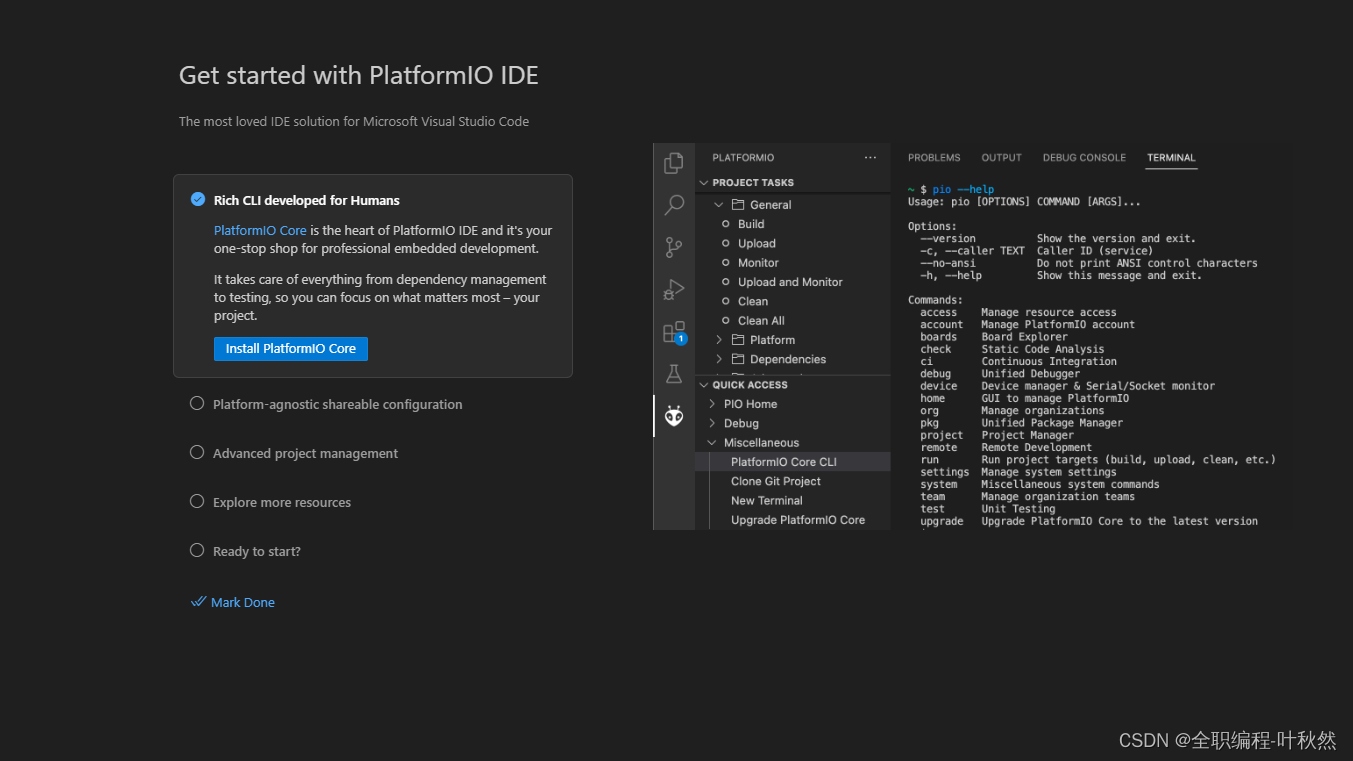Image resolution: width=1353 pixels, height=761 pixels.
Task: Switch to the DEBUG CONSOLE tab
Action: (1084, 157)
